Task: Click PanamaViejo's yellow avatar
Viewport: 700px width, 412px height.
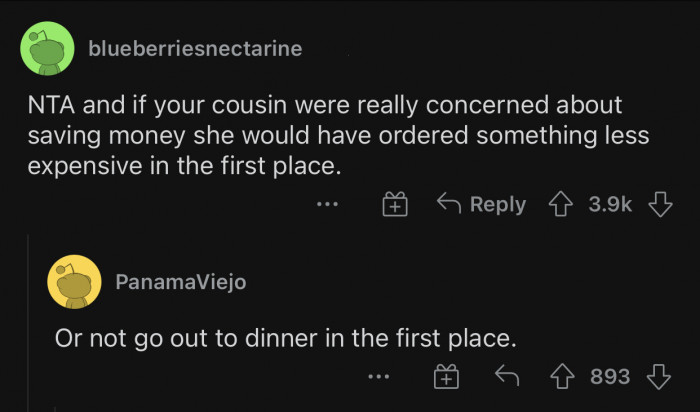Action: point(74,282)
